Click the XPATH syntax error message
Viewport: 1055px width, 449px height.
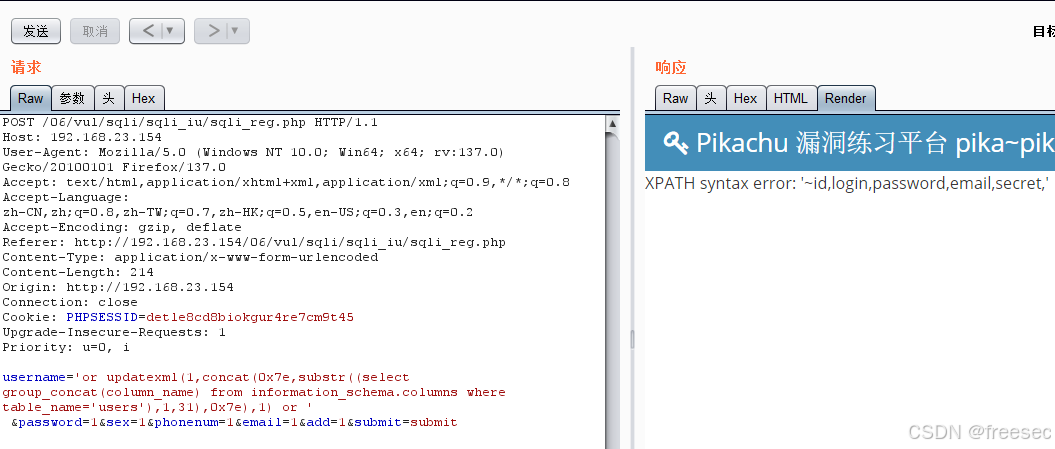[847, 183]
